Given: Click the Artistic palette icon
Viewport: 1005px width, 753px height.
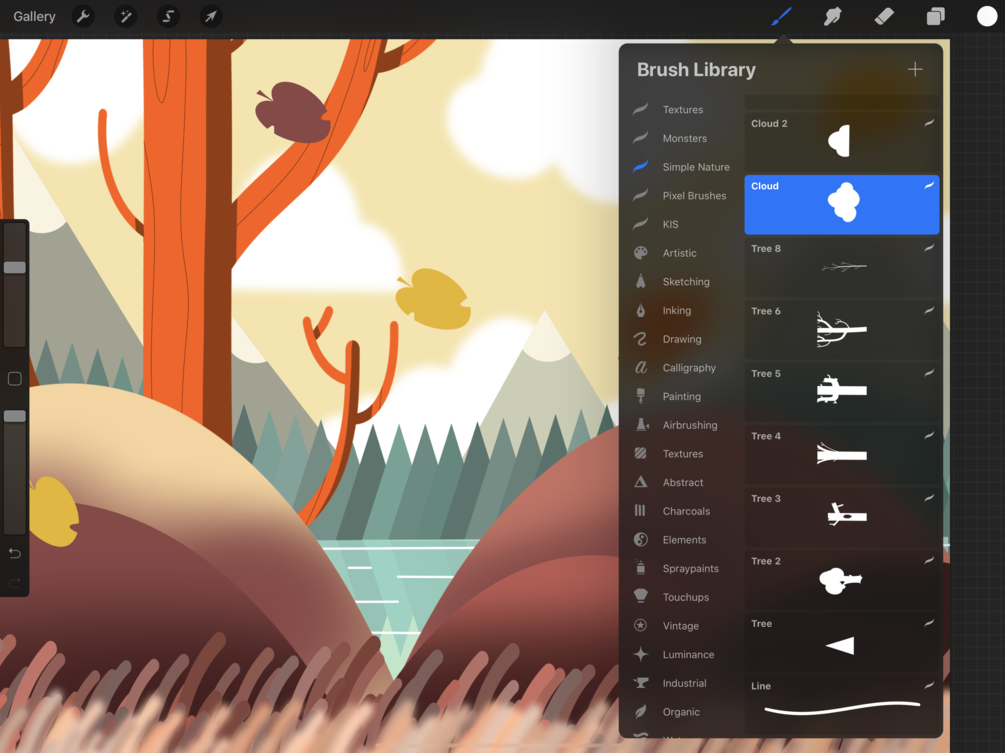Looking at the screenshot, I should [640, 253].
